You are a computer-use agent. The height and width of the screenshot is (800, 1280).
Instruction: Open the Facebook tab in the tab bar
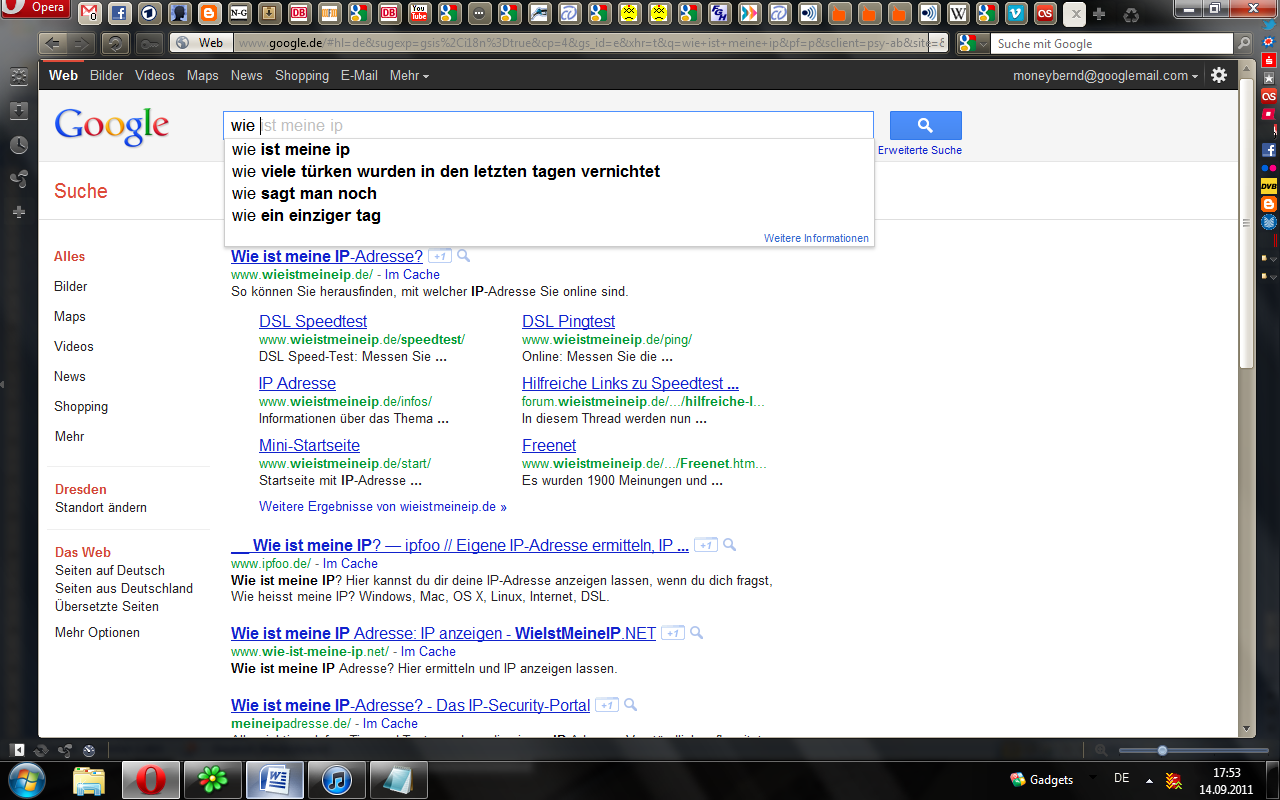point(119,13)
